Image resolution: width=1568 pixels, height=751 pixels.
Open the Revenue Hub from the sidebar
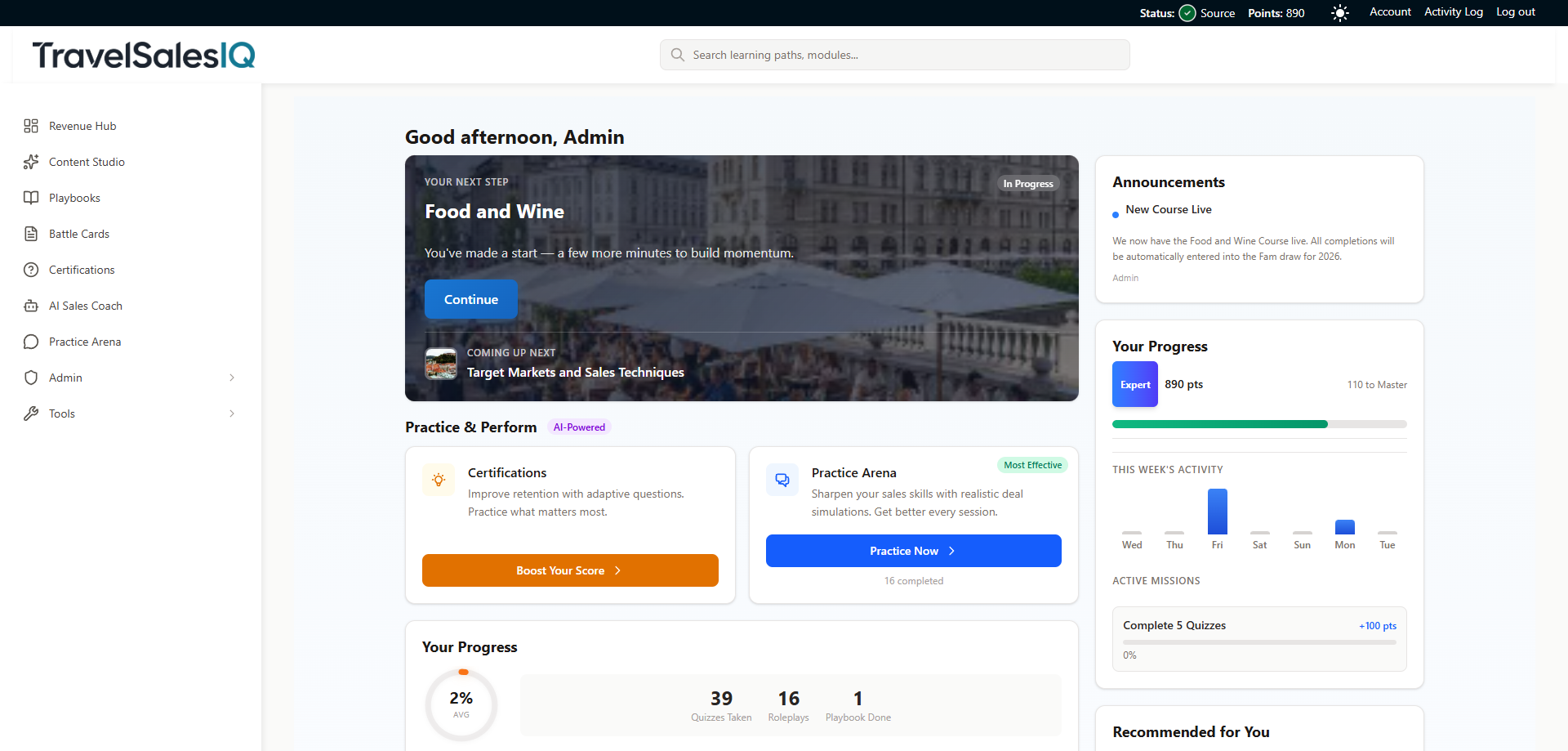(x=82, y=125)
